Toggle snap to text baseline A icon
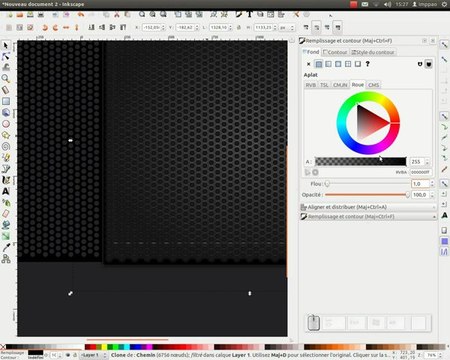The image size is (450, 360). [x=444, y=215]
